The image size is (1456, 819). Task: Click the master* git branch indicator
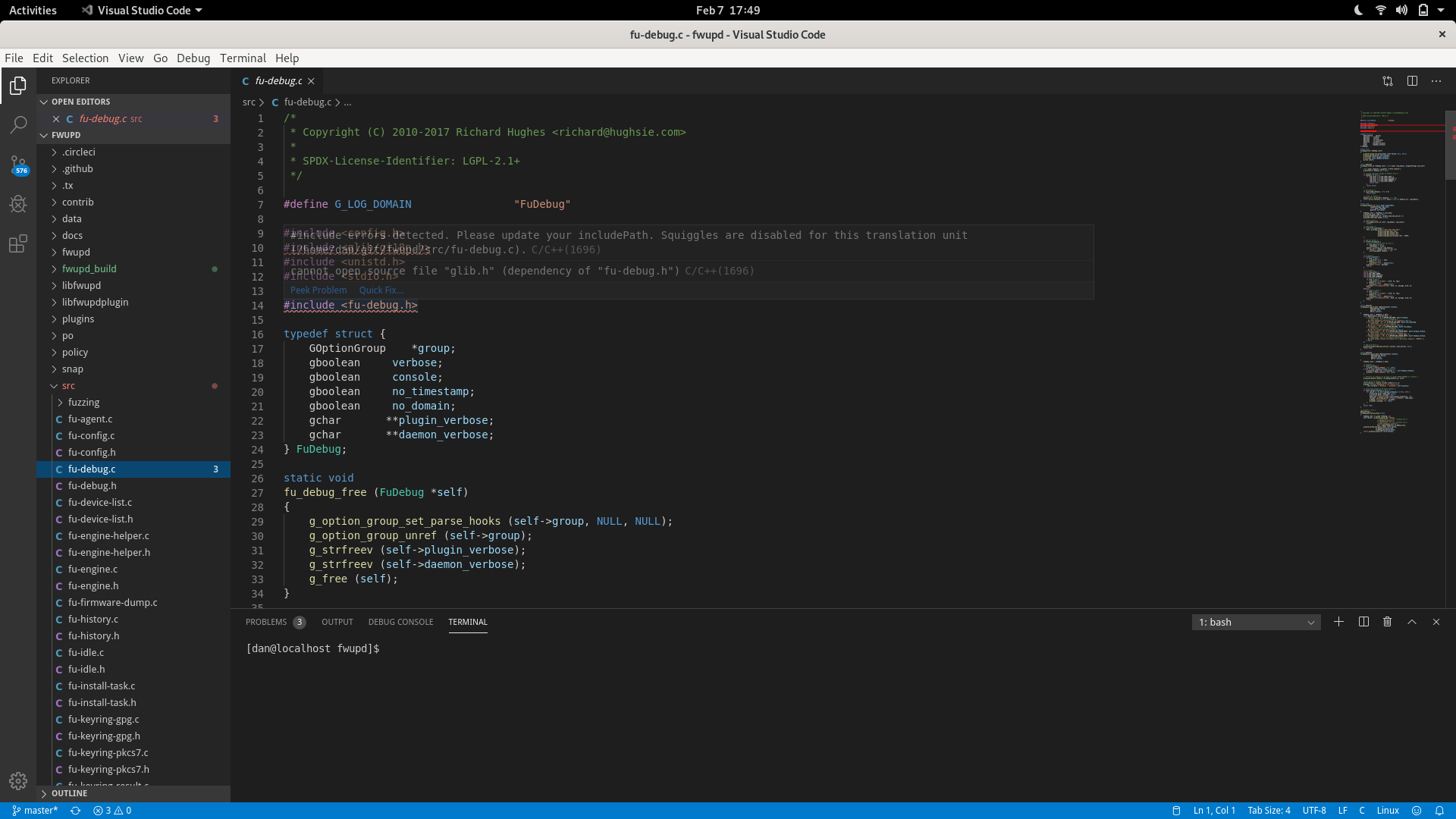(x=36, y=811)
